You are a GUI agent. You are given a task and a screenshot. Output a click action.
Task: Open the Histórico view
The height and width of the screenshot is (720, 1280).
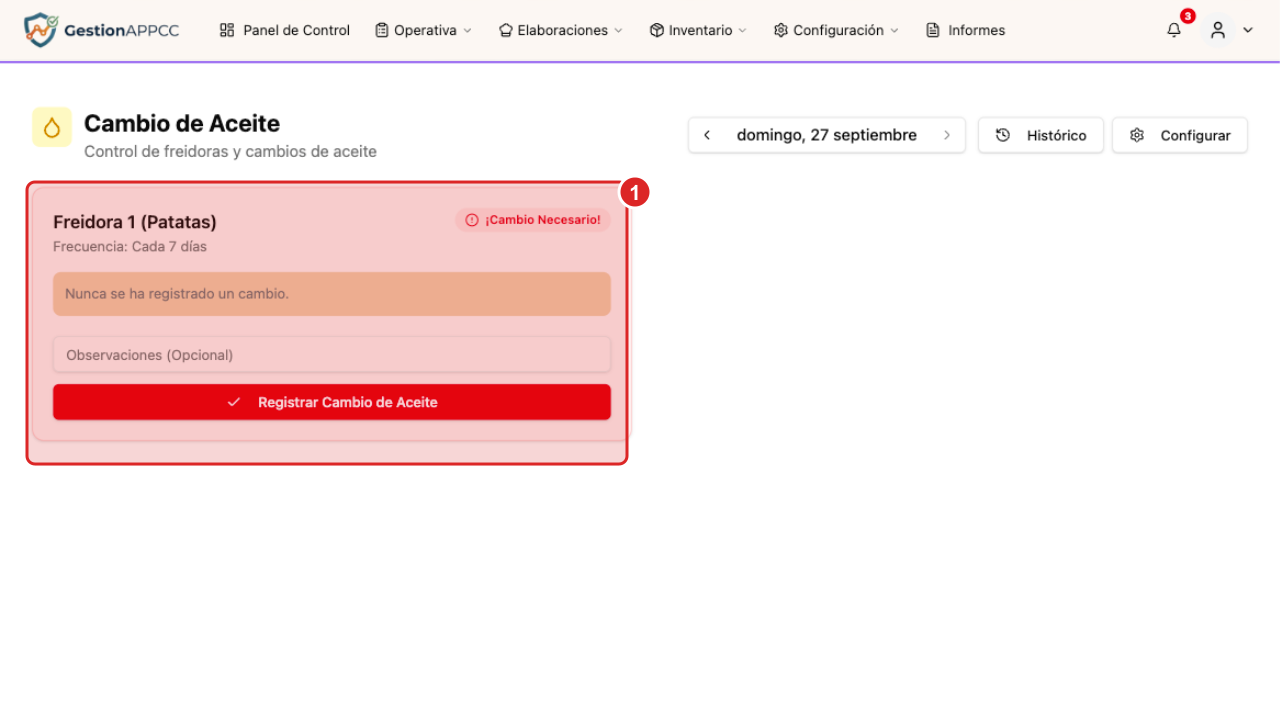(x=1041, y=135)
